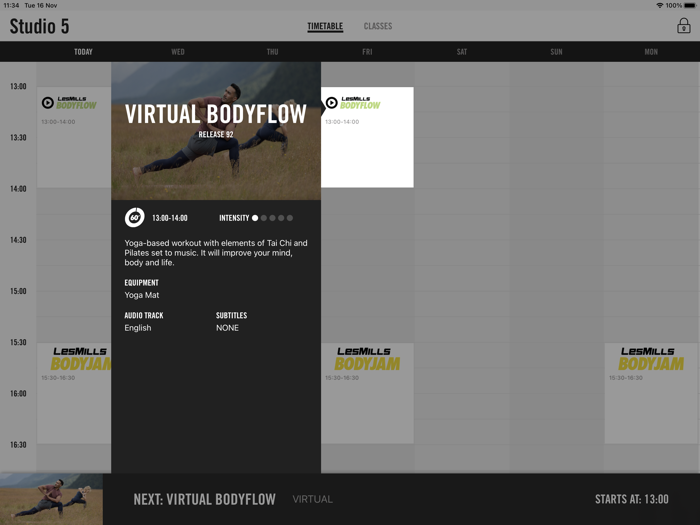Image resolution: width=700 pixels, height=525 pixels.
Task: Tap the lock icon in the header
Action: tap(683, 26)
